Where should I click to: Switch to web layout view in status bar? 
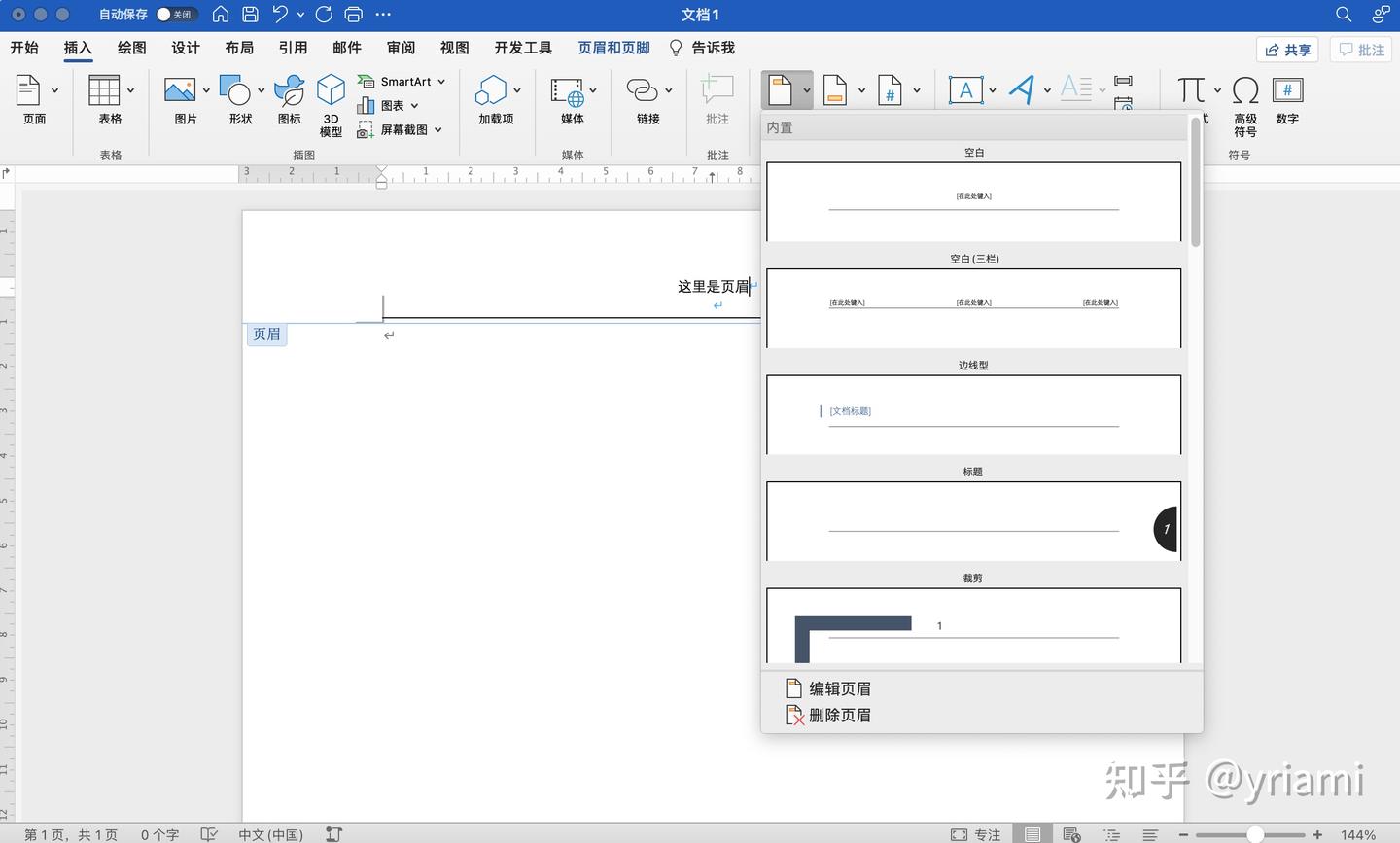click(x=1069, y=834)
